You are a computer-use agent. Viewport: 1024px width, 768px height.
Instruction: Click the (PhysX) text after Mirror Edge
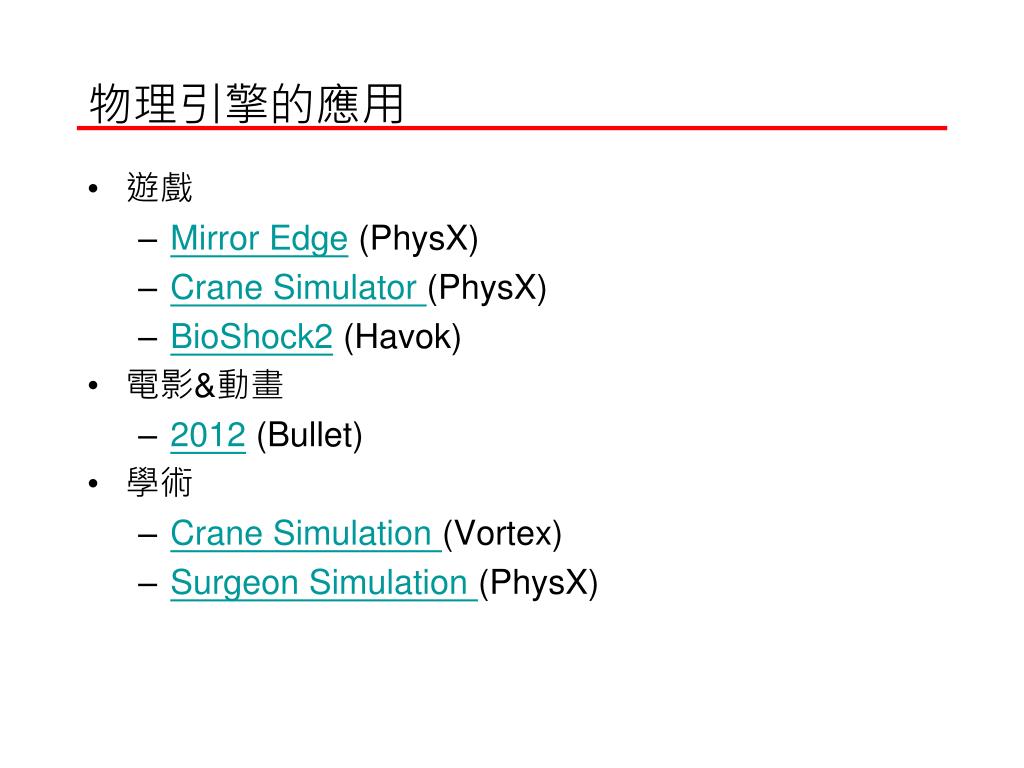coord(419,239)
